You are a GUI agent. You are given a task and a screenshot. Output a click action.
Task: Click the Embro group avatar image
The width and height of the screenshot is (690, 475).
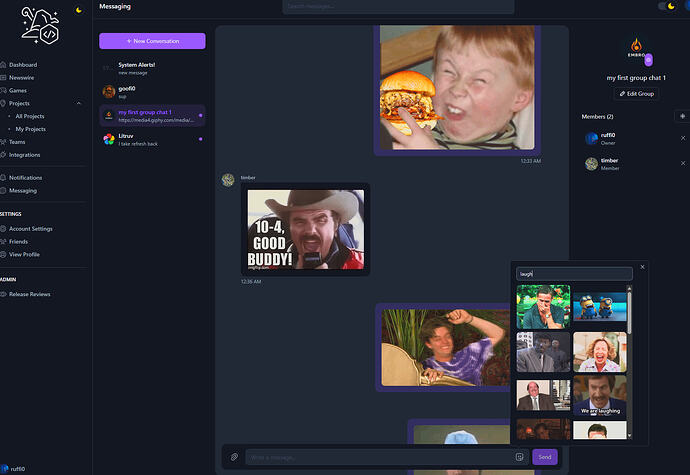point(636,48)
